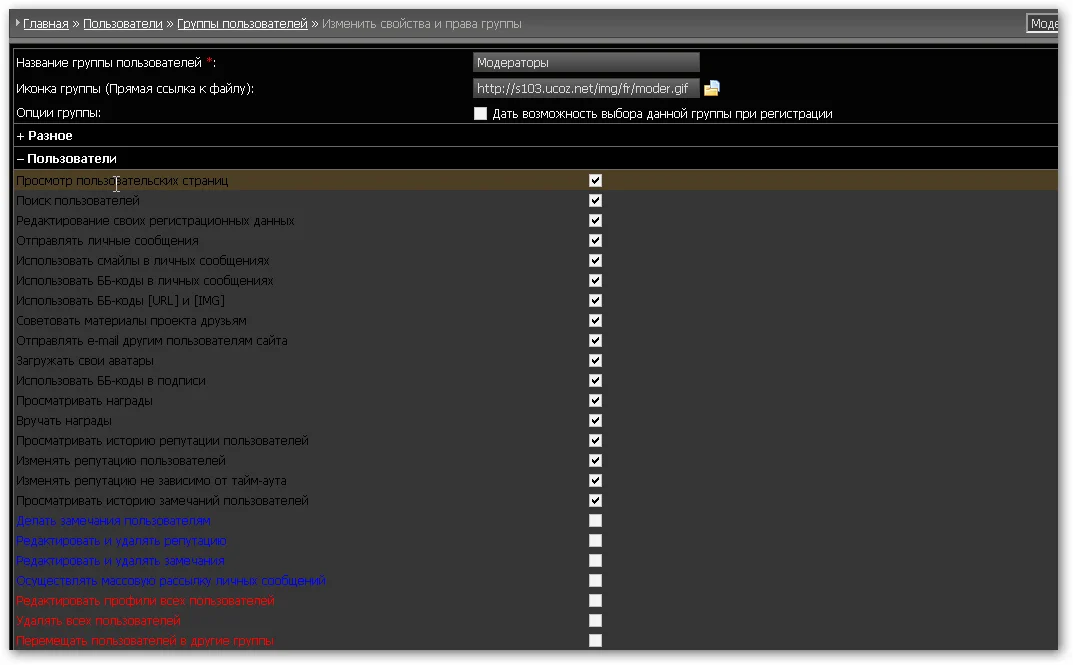Uncheck Вручать награды checkbox
Screen dimensions: 1073x665
pyautogui.click(x=595, y=421)
